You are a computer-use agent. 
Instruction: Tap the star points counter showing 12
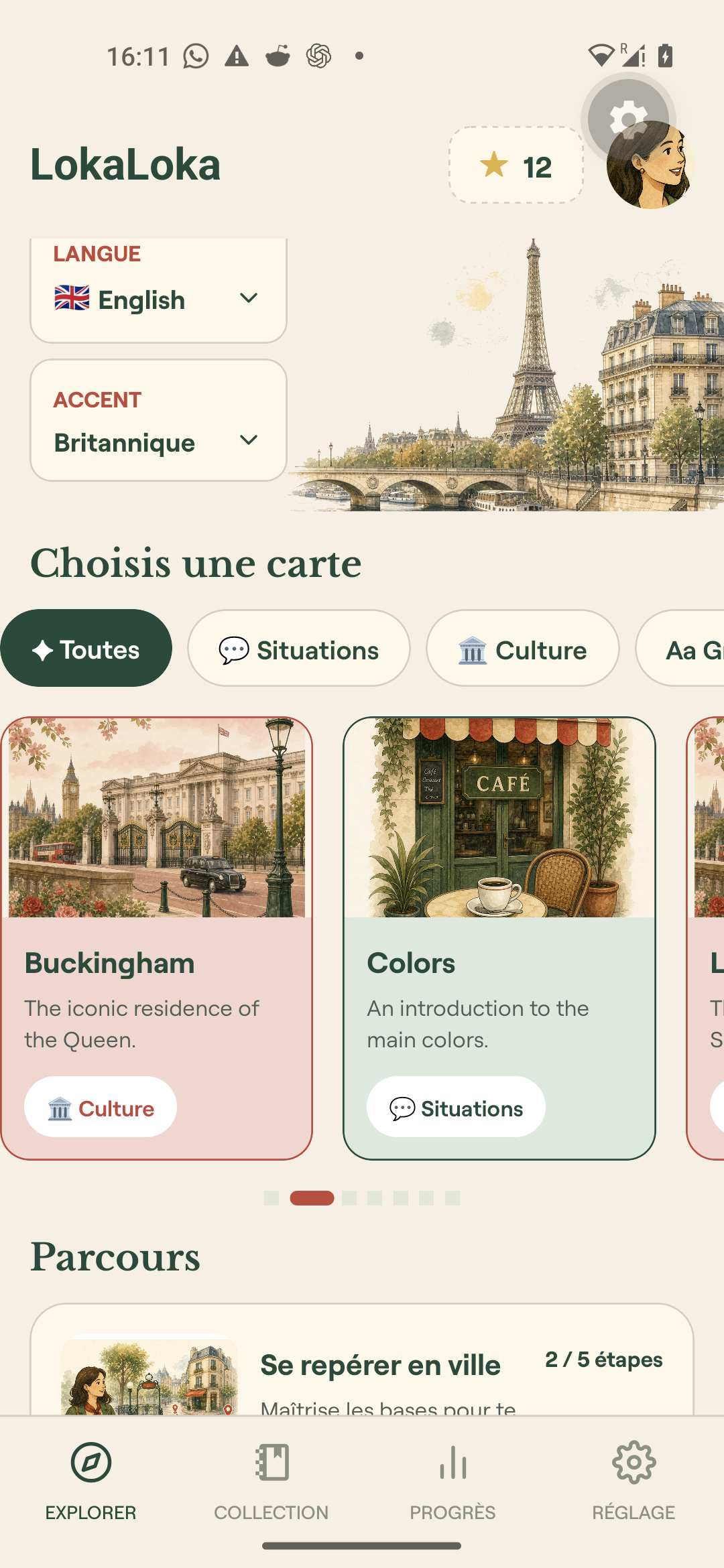coord(516,166)
